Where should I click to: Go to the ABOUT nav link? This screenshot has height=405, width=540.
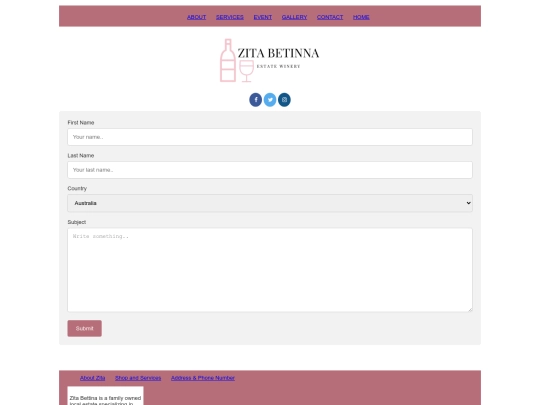tap(196, 17)
